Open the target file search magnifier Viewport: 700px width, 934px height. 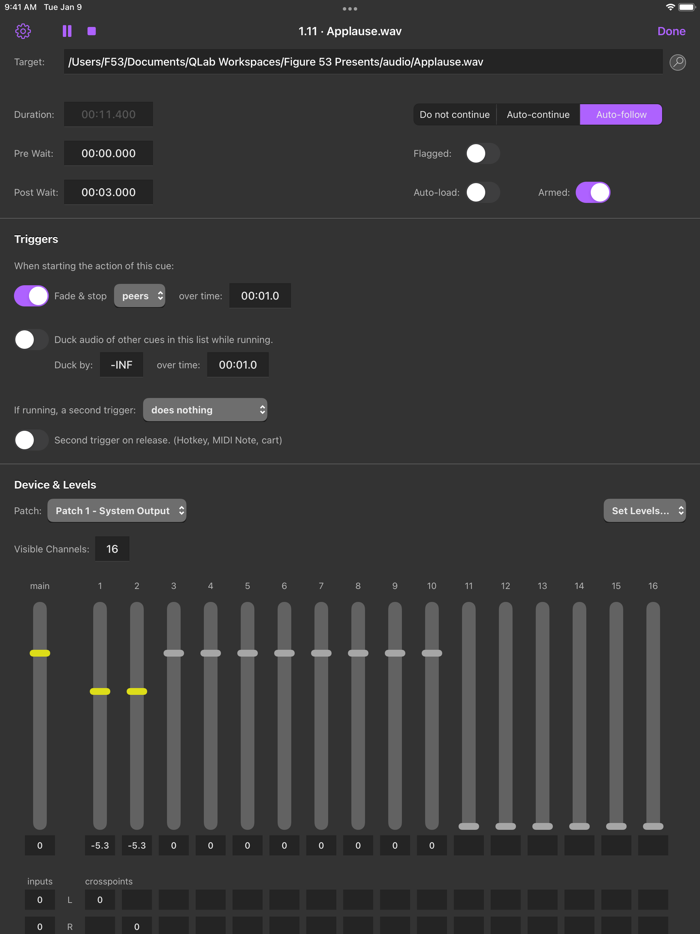(x=677, y=62)
